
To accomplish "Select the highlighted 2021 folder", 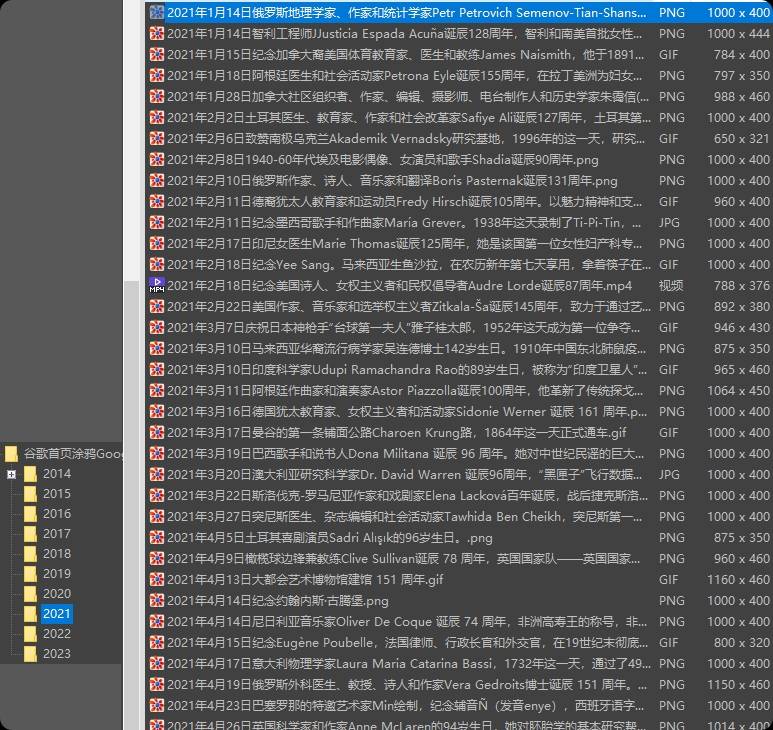I will (56, 614).
